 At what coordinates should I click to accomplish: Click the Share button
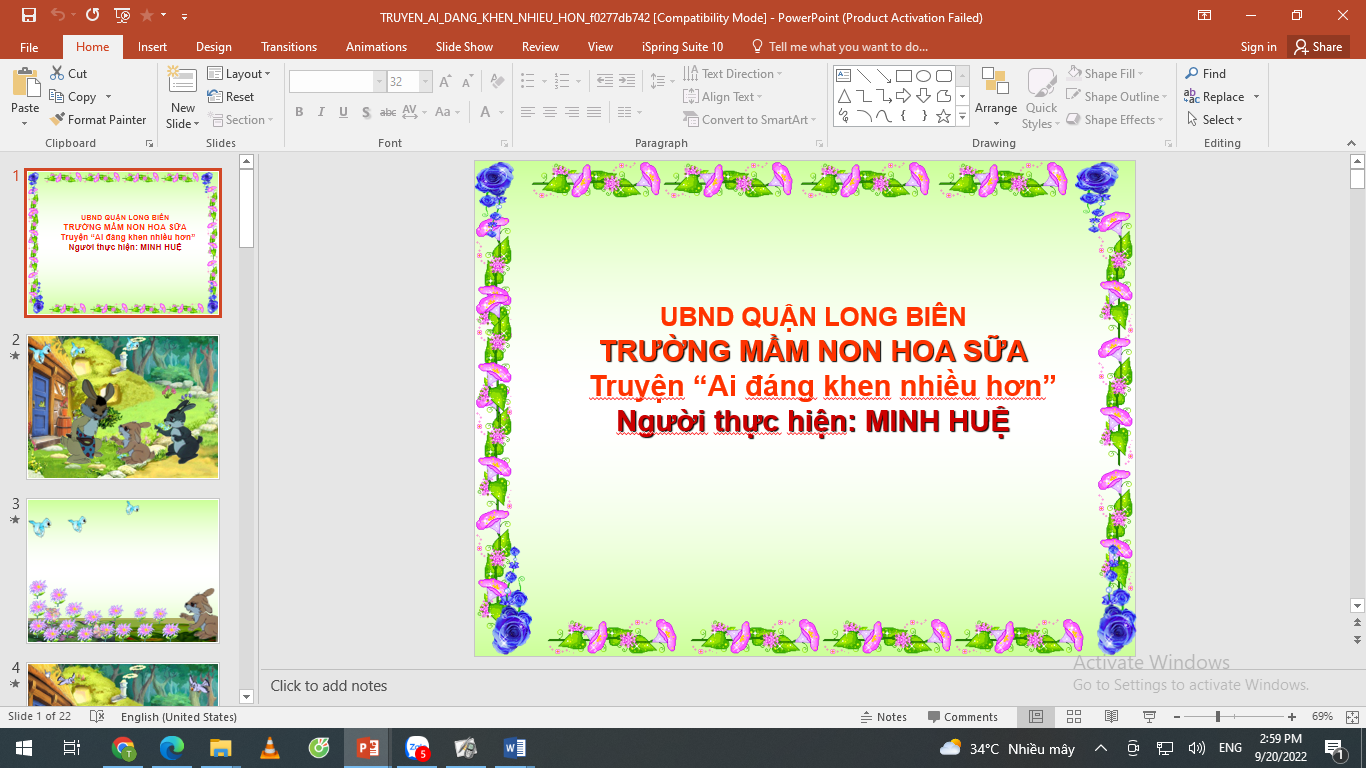coord(1317,47)
